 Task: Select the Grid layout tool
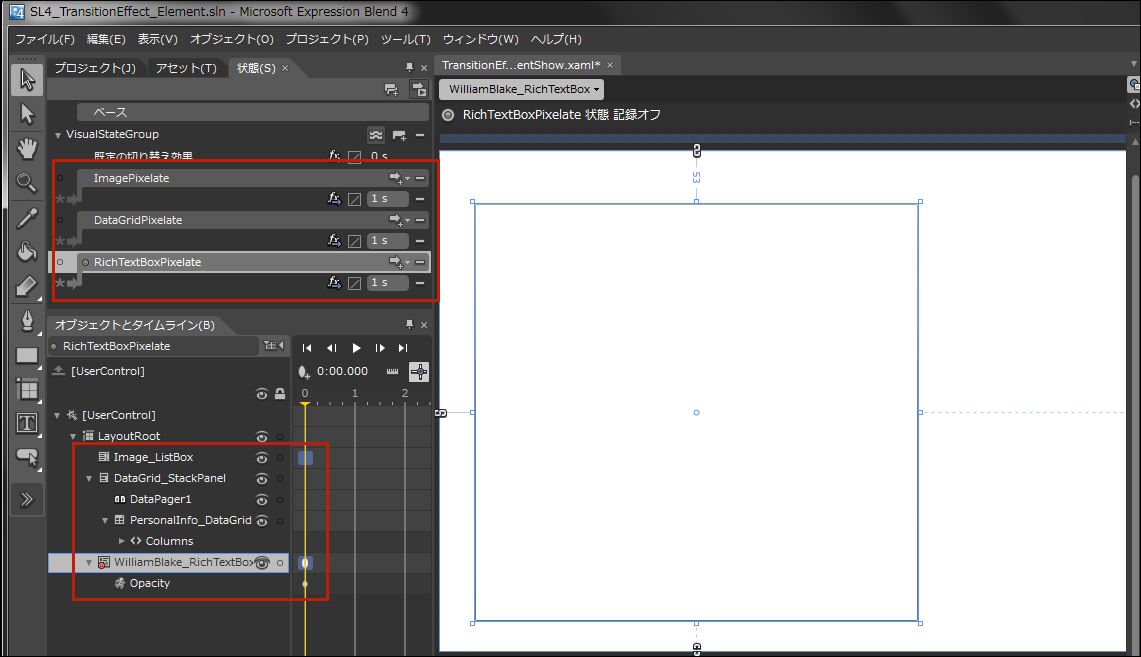[27, 390]
